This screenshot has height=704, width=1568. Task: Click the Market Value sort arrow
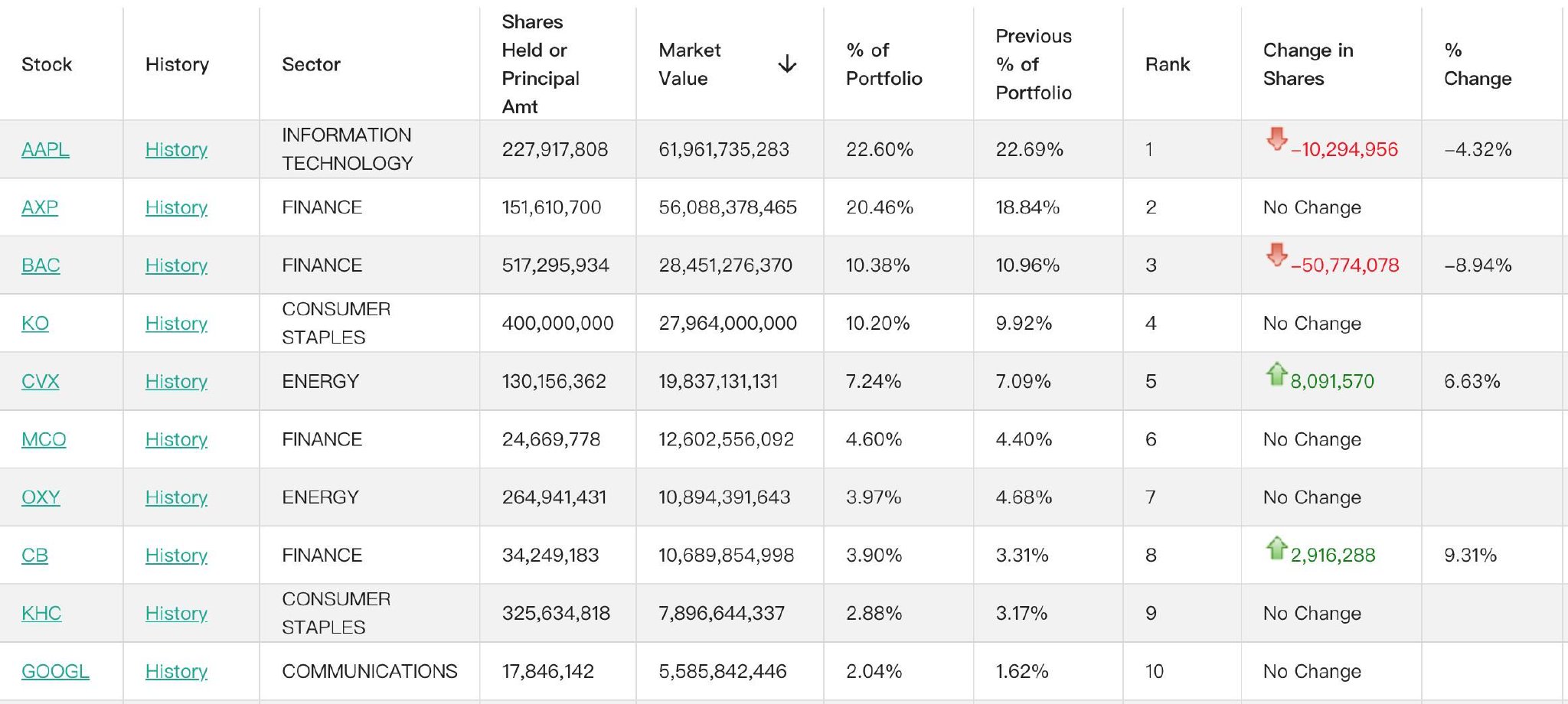787,64
